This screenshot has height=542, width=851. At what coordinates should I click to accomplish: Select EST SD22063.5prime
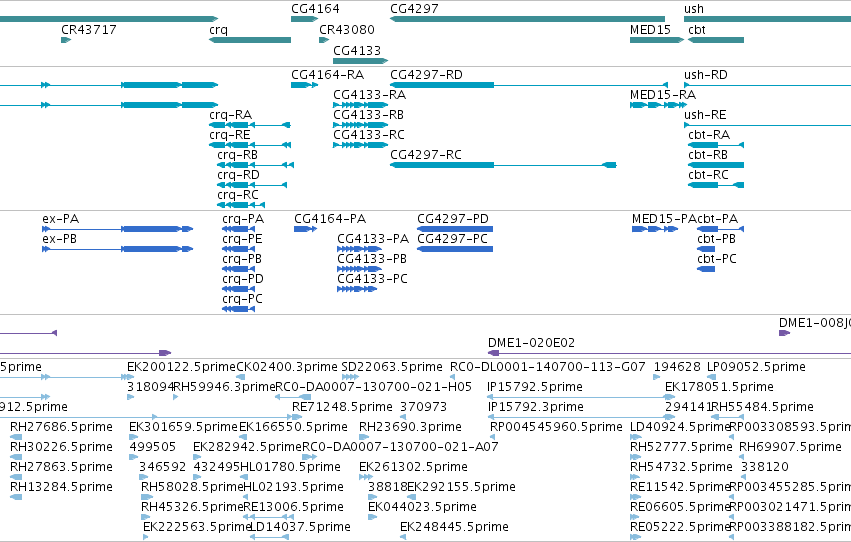tap(351, 377)
